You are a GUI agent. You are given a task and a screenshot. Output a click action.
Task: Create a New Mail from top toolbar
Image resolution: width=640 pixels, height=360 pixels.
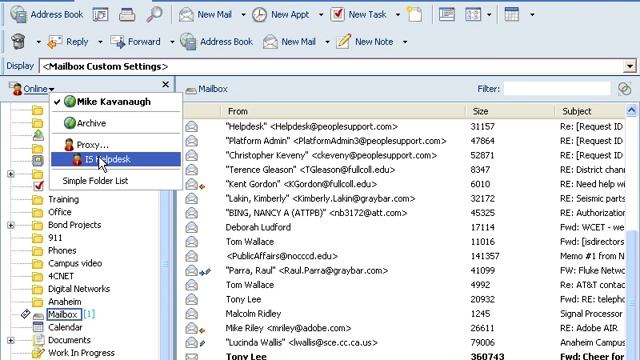pyautogui.click(x=205, y=15)
